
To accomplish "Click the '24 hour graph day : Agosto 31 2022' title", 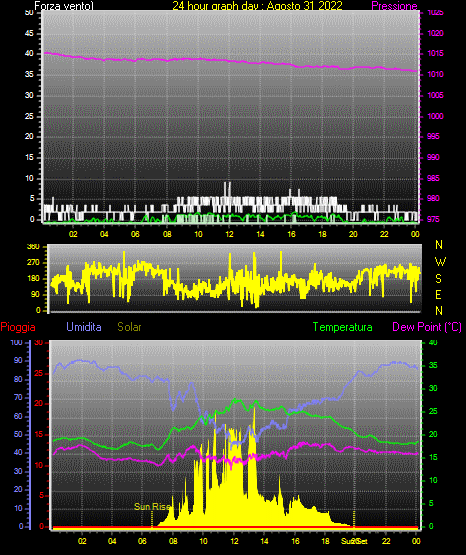I will [x=257, y=6].
